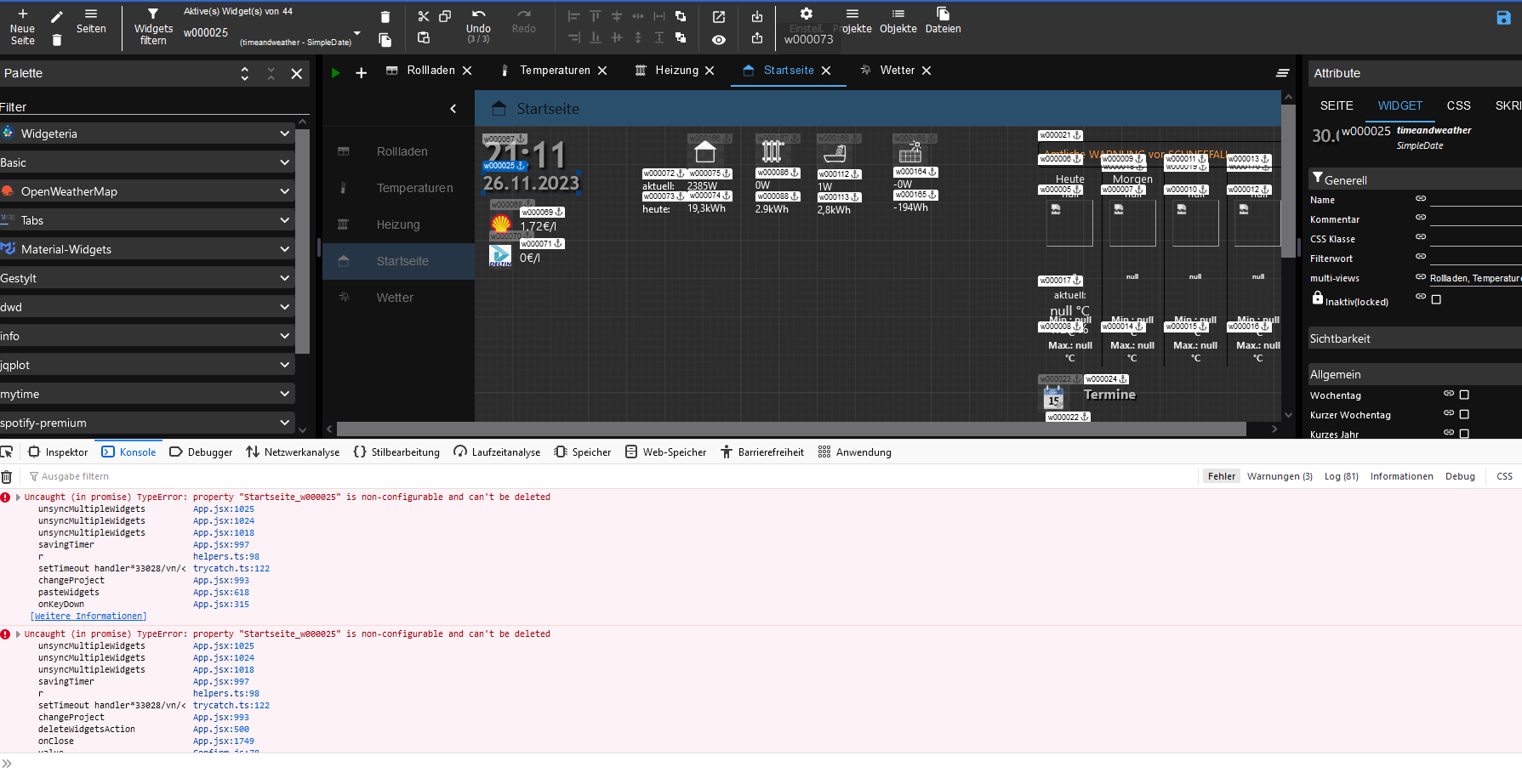Expand the OpenWeatherMap palette group
The image size is (1522, 784).
147,191
